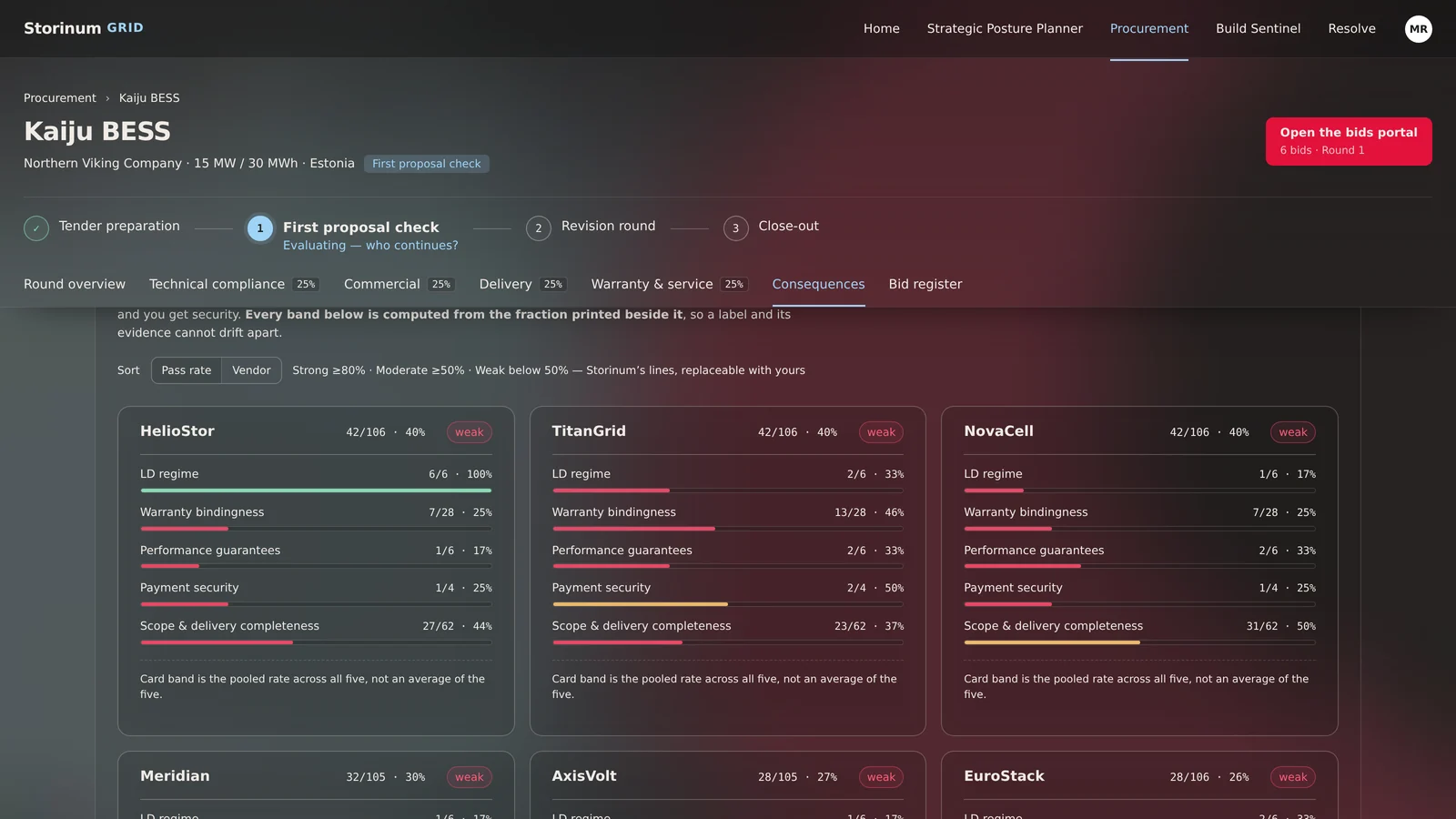Image resolution: width=1456 pixels, height=819 pixels.
Task: Click HelioStor LD regime green progress bar
Action: (316, 490)
